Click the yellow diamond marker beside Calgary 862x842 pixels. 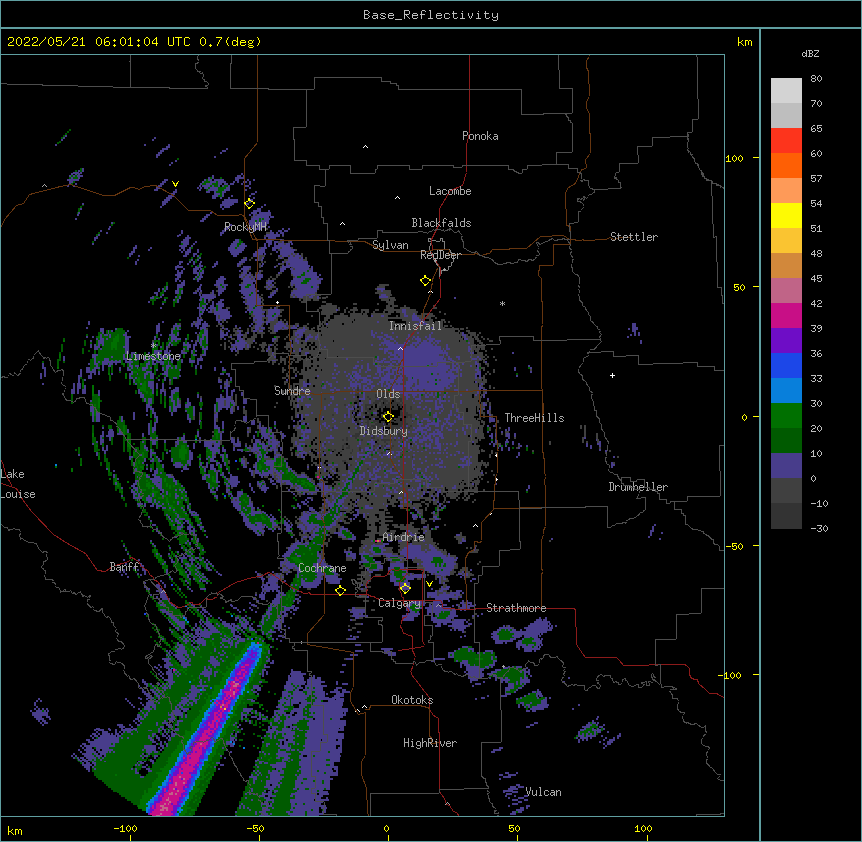405,589
